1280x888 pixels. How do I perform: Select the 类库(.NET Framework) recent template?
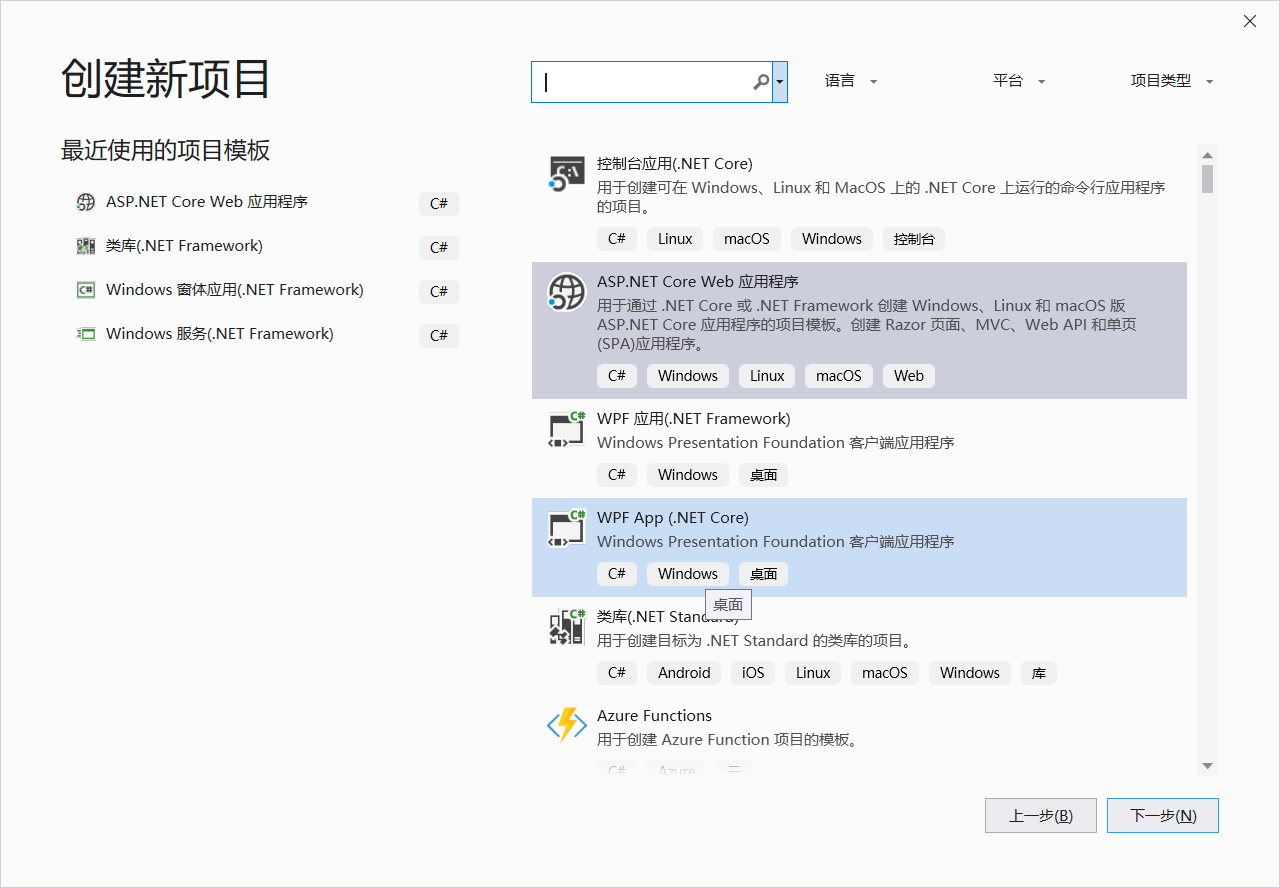click(x=183, y=245)
